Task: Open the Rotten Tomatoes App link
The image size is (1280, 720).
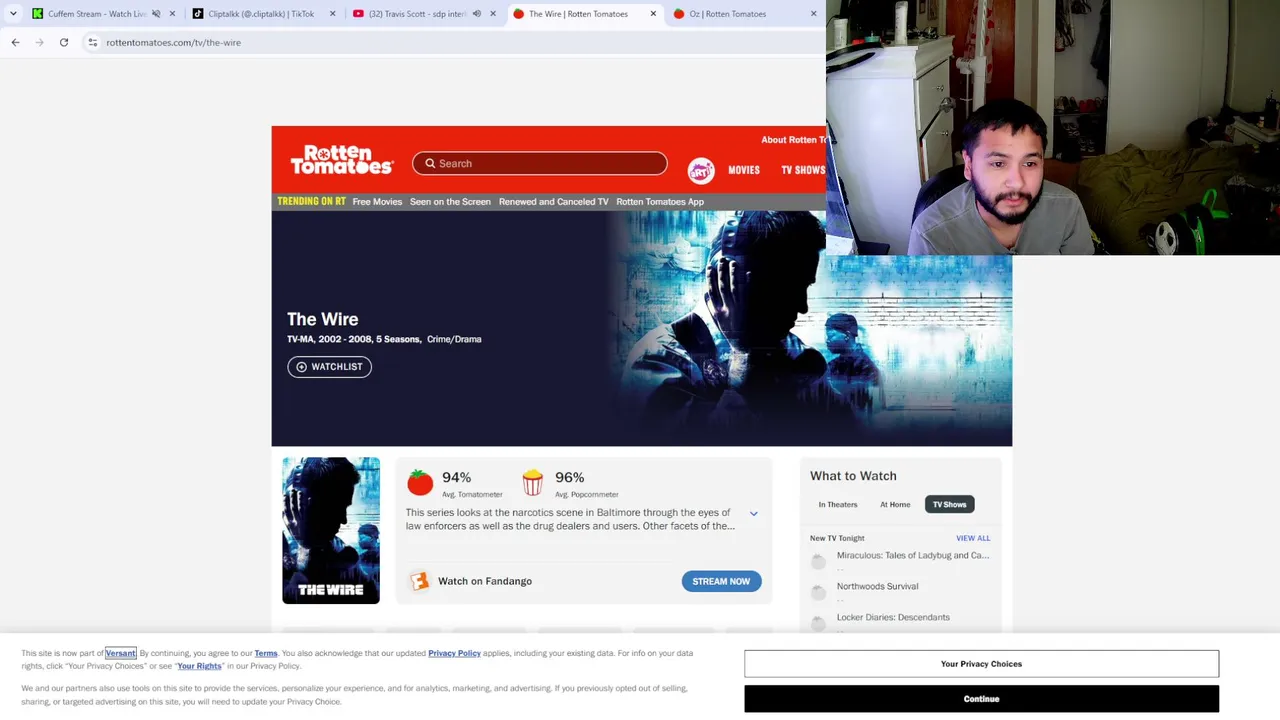Action: click(660, 202)
